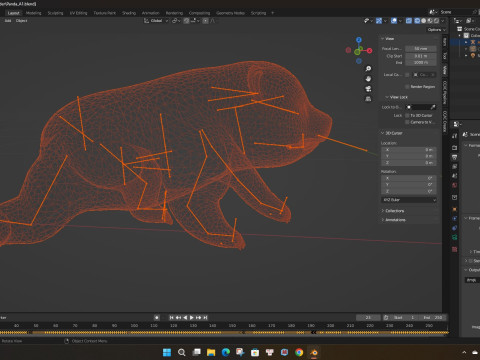This screenshot has height=360, width=480.
Task: Open the Sculpting workspace tab
Action: pos(55,13)
